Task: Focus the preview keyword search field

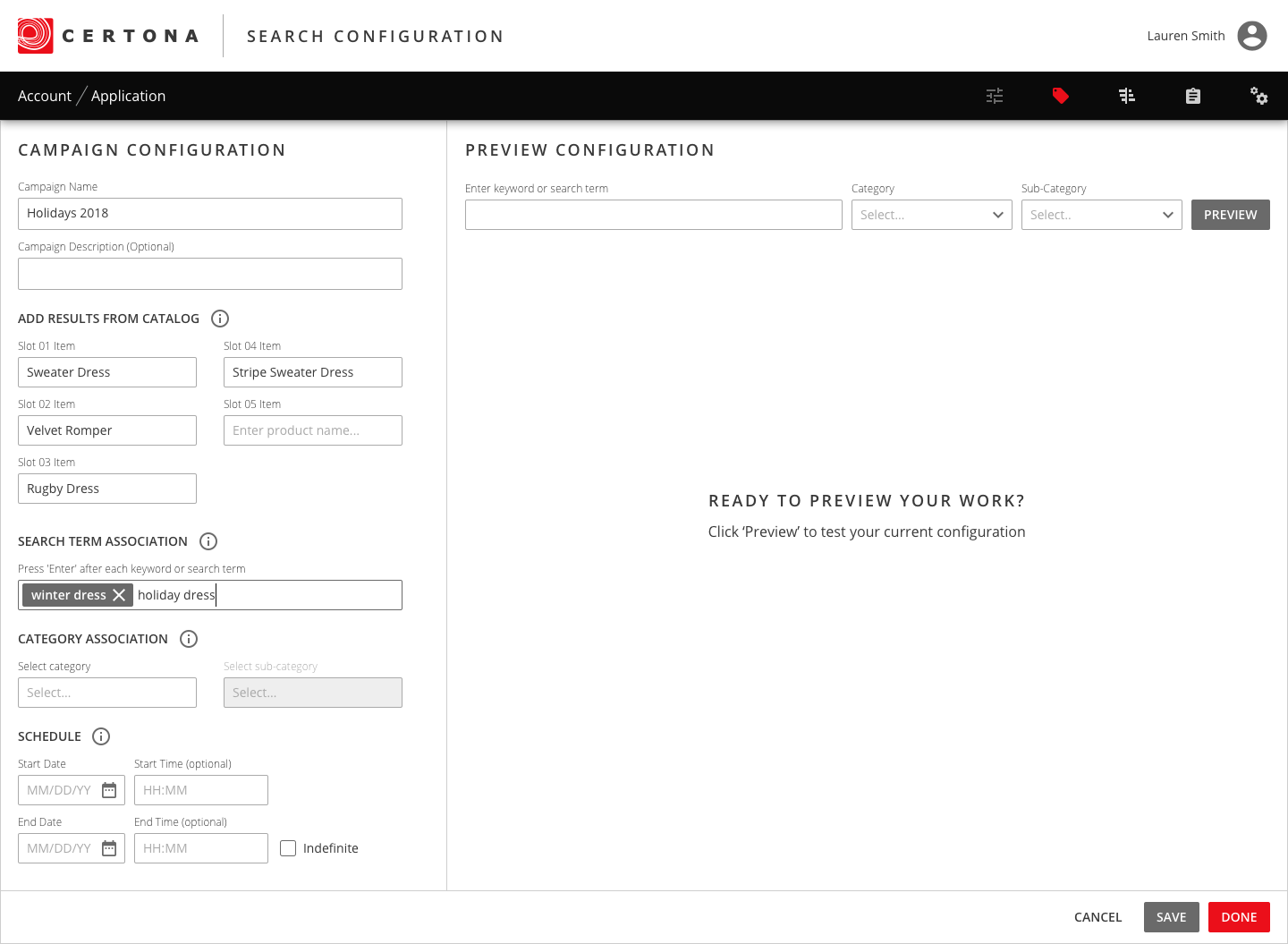Action: tap(654, 215)
